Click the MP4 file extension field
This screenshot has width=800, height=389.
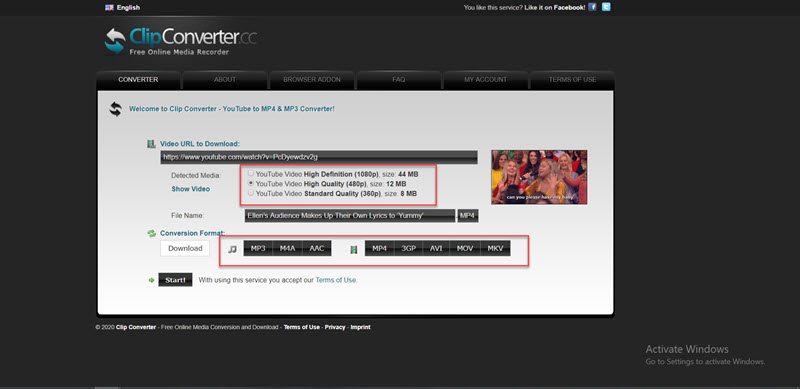[x=468, y=216]
